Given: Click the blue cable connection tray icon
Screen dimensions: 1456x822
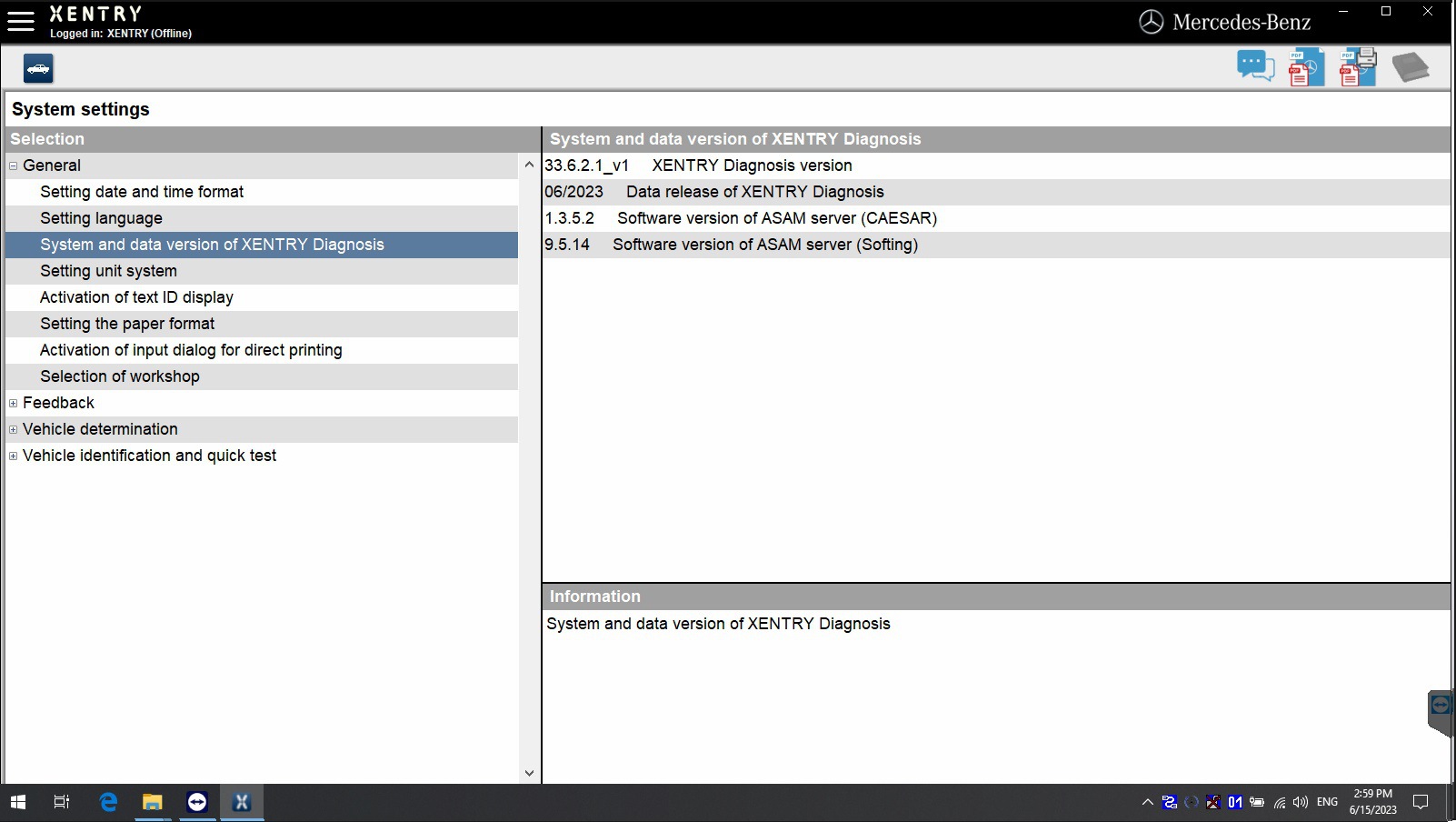Looking at the screenshot, I should [x=1170, y=802].
